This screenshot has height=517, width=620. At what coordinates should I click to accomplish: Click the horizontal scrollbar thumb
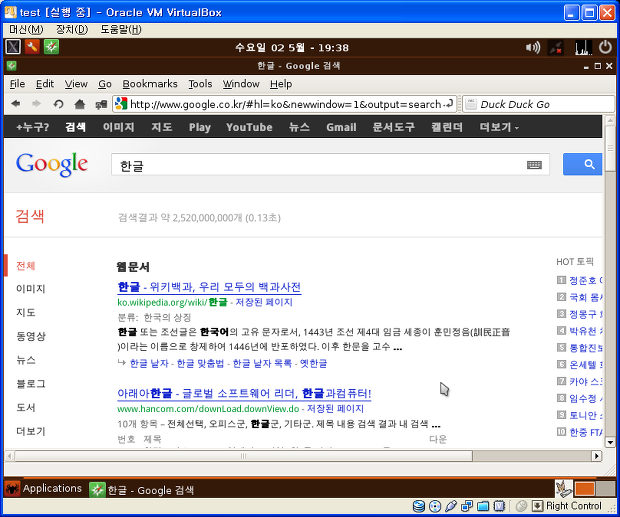243,456
